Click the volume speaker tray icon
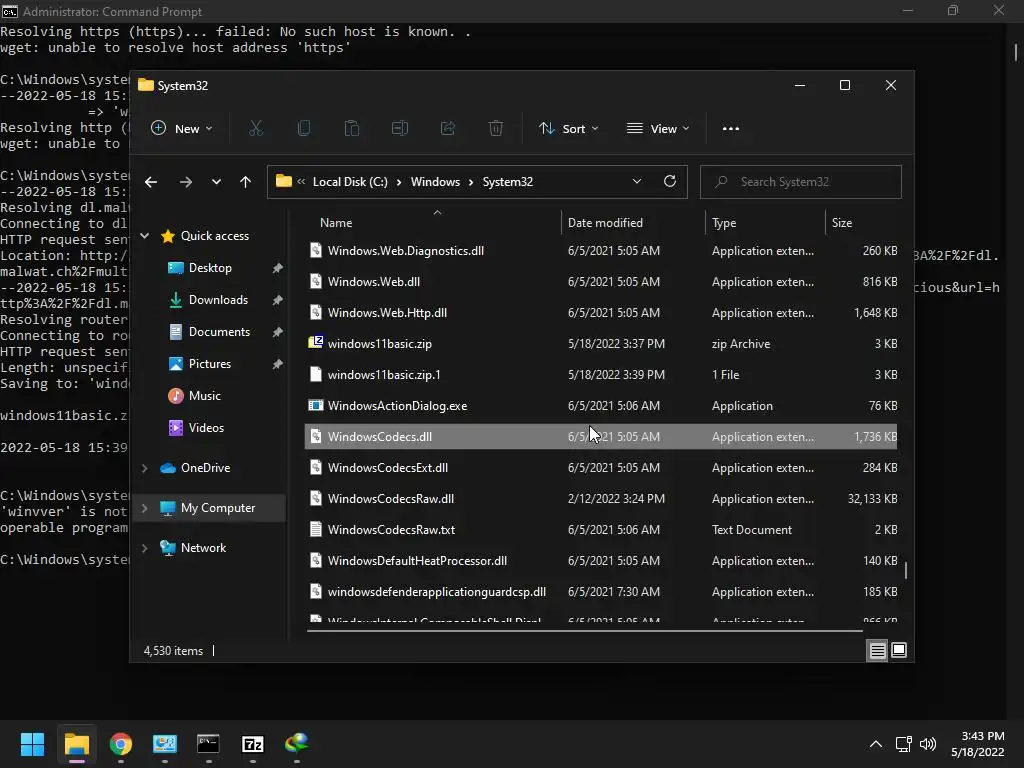 pos(927,744)
